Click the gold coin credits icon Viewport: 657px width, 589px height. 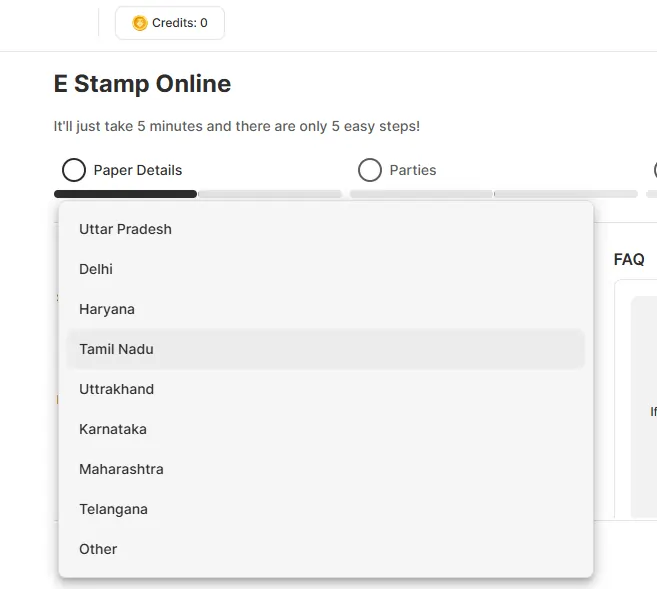(140, 23)
